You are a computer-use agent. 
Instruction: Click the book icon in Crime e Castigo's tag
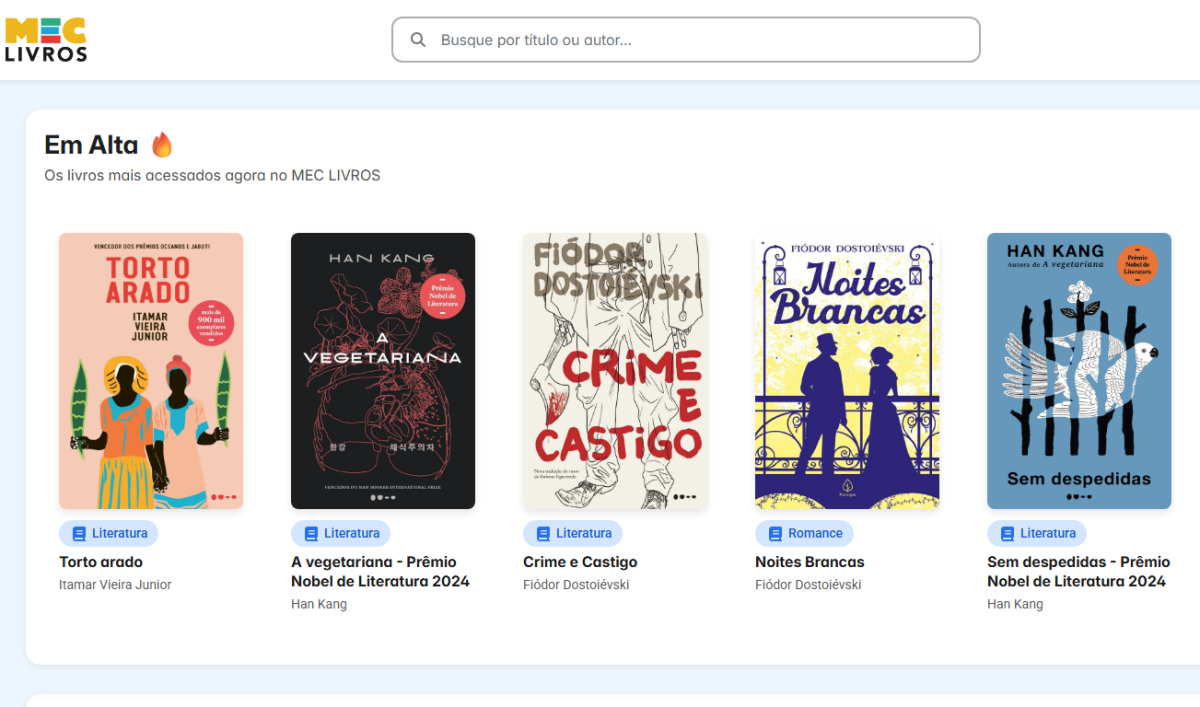(x=543, y=534)
